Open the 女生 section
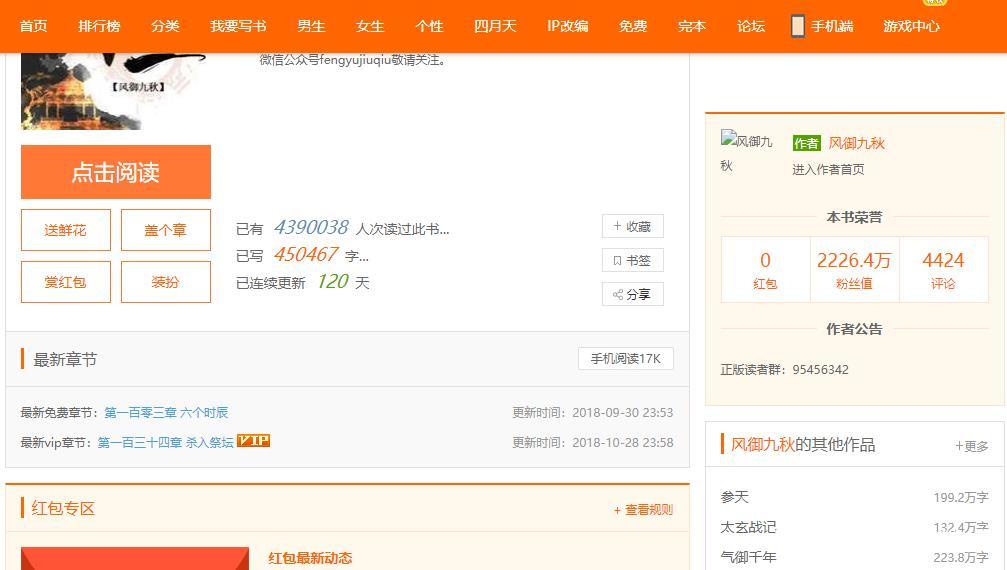The height and width of the screenshot is (570, 1007). click(370, 26)
